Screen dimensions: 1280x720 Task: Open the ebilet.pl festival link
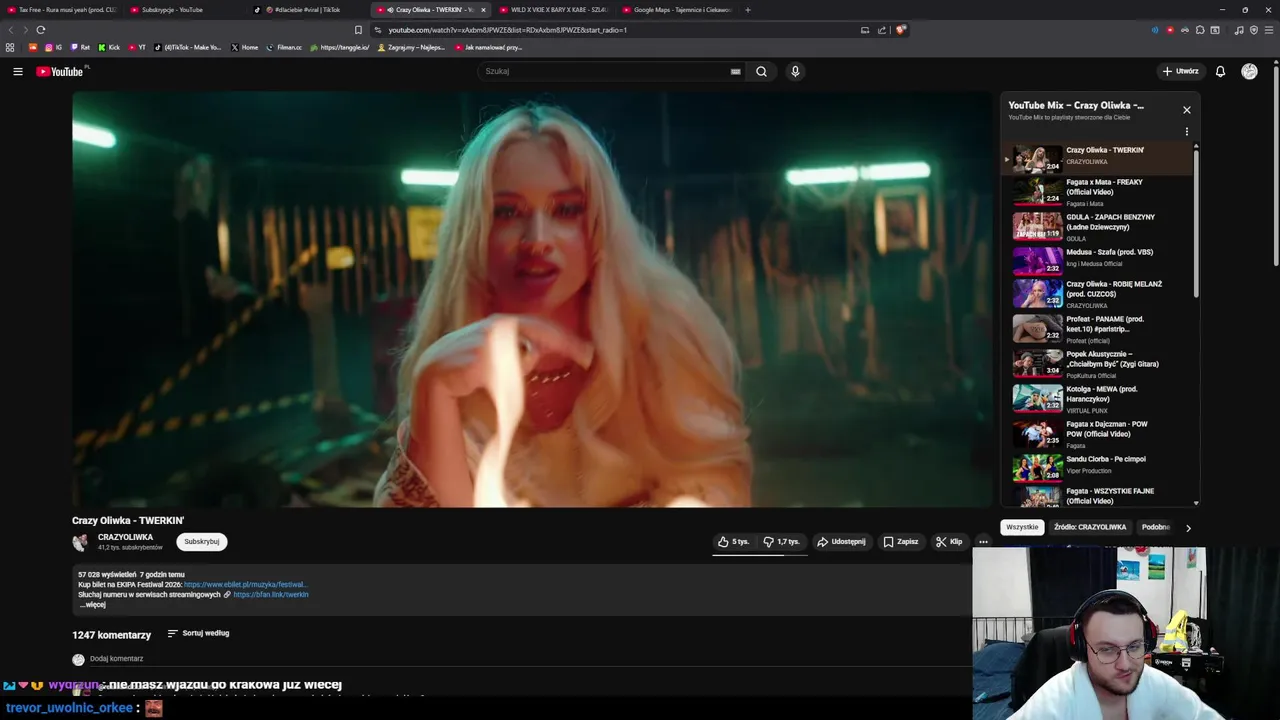[x=245, y=585]
